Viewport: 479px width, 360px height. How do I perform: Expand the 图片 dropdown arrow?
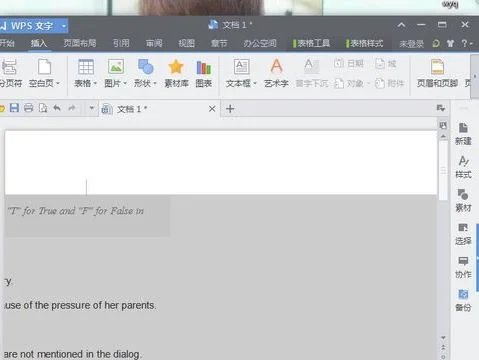[x=125, y=83]
